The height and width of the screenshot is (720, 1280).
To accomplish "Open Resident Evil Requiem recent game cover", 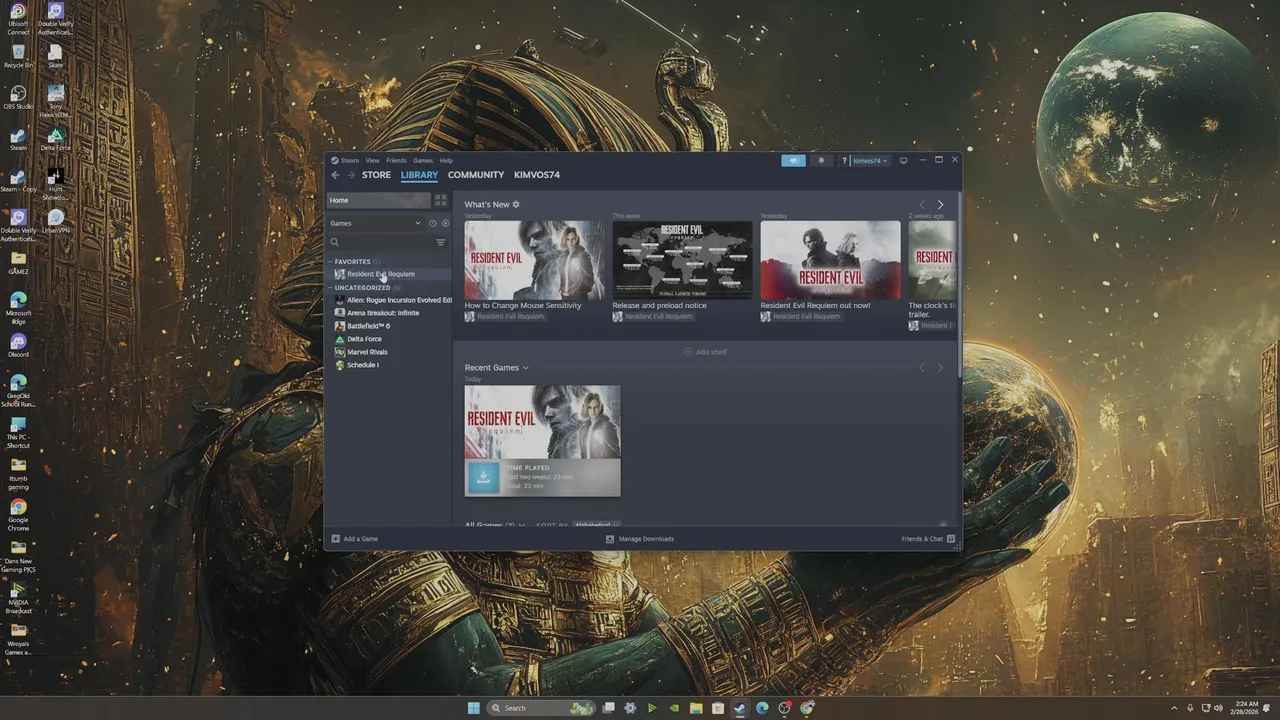I will click(x=542, y=421).
